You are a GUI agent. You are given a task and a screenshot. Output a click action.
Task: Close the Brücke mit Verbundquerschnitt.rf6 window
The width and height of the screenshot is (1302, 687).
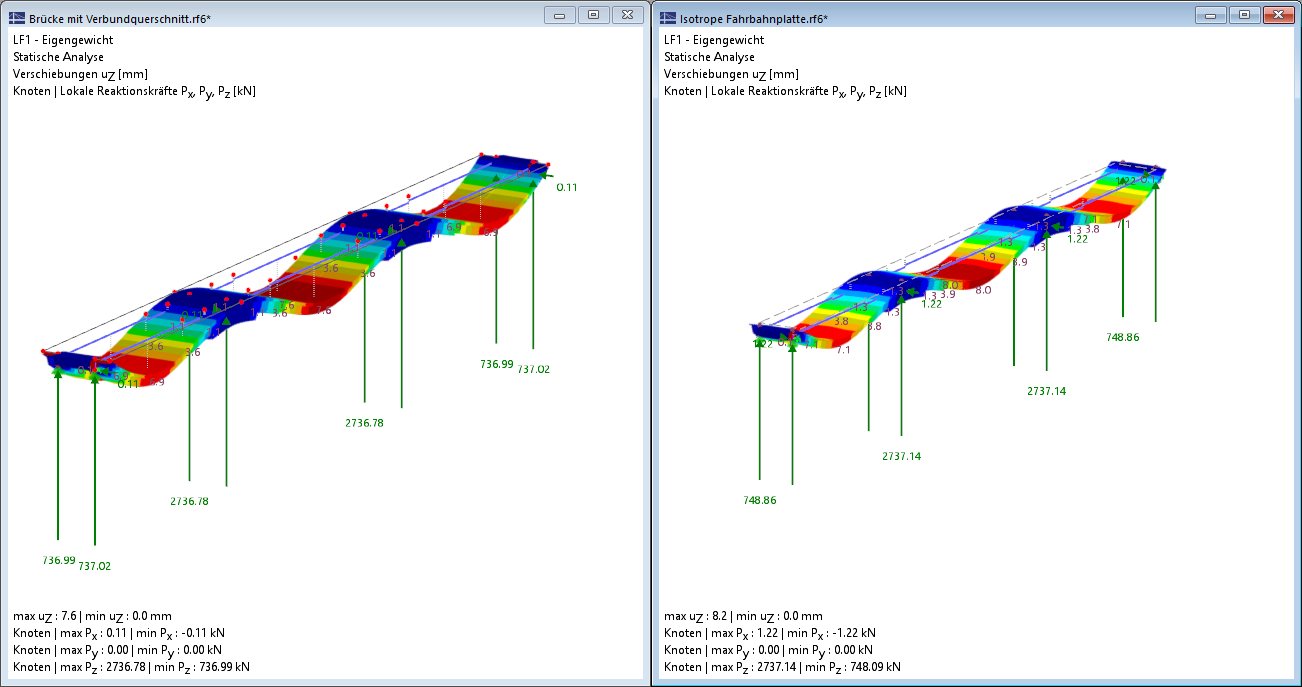coord(626,15)
